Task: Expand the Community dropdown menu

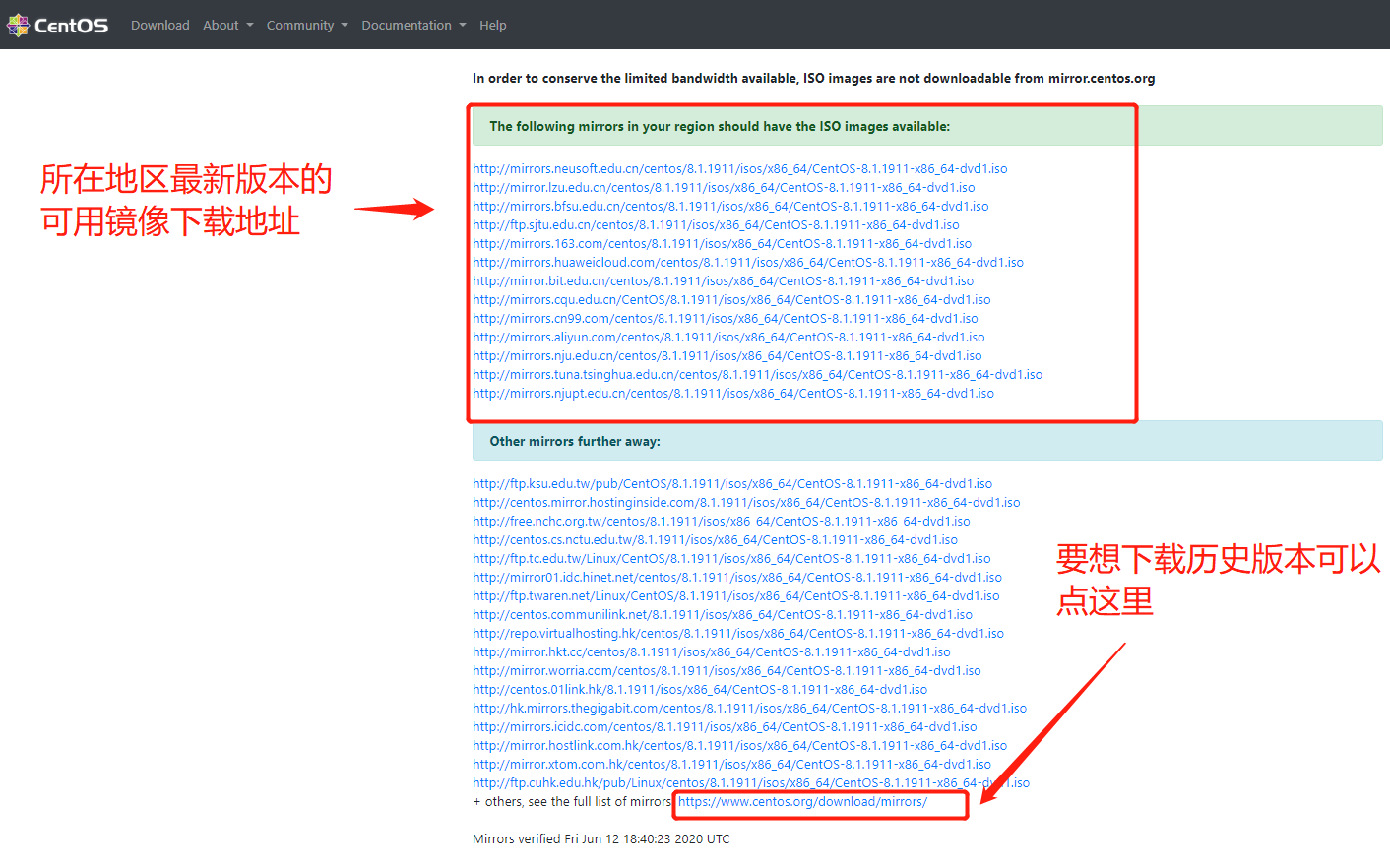Action: coord(307,25)
